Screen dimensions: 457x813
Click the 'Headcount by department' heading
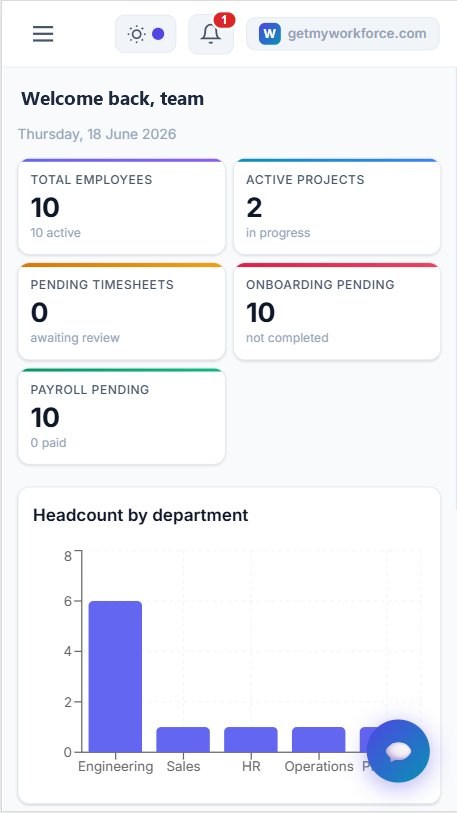coord(141,515)
